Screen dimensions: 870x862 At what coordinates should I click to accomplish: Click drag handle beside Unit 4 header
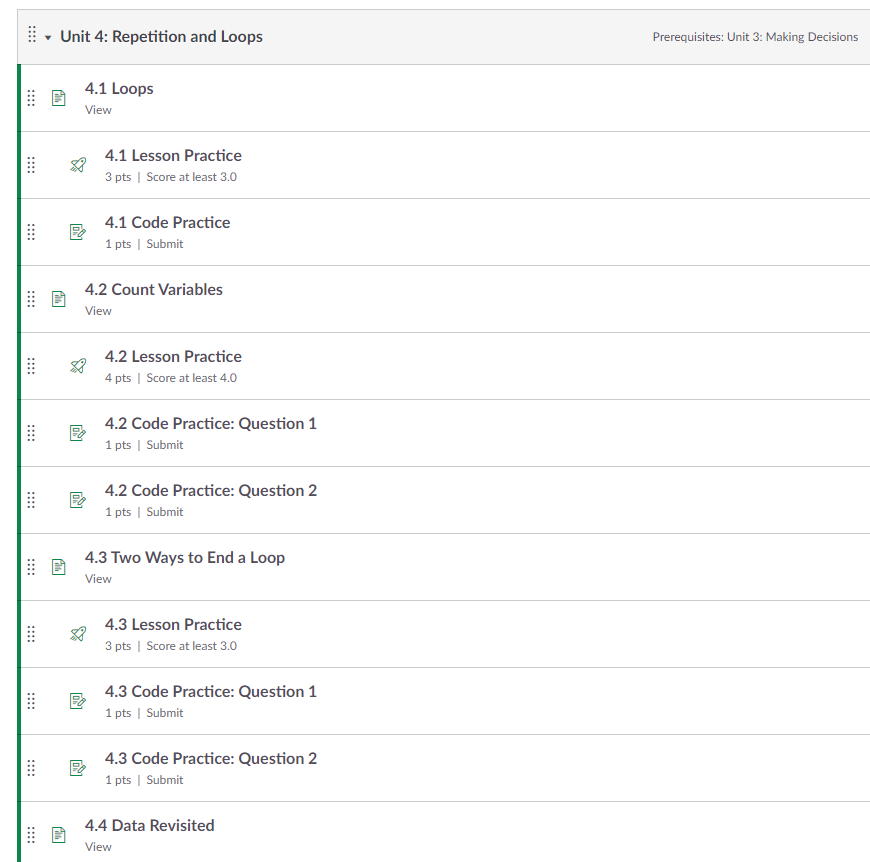pyautogui.click(x=32, y=35)
